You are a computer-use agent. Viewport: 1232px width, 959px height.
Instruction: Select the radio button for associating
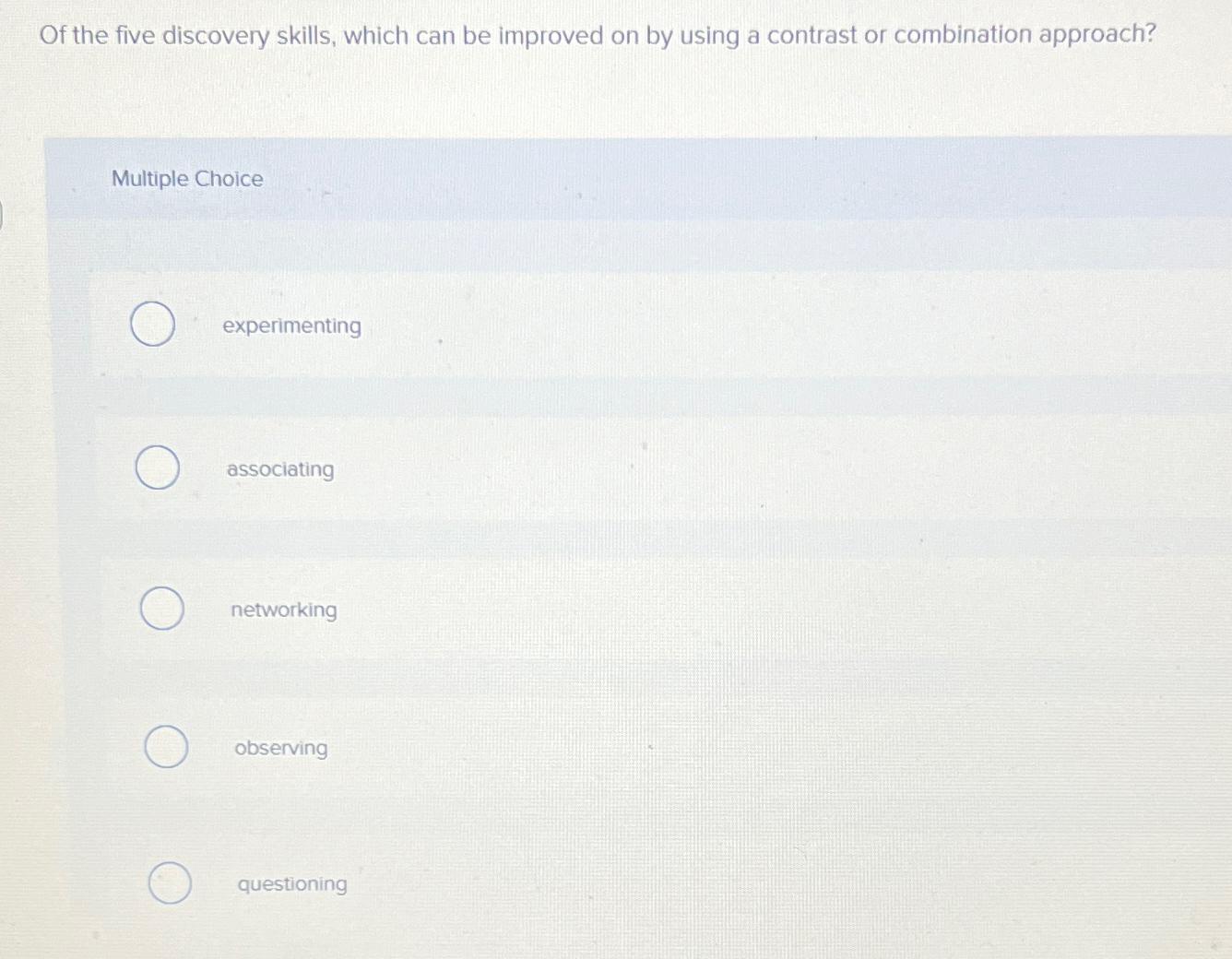click(x=157, y=468)
